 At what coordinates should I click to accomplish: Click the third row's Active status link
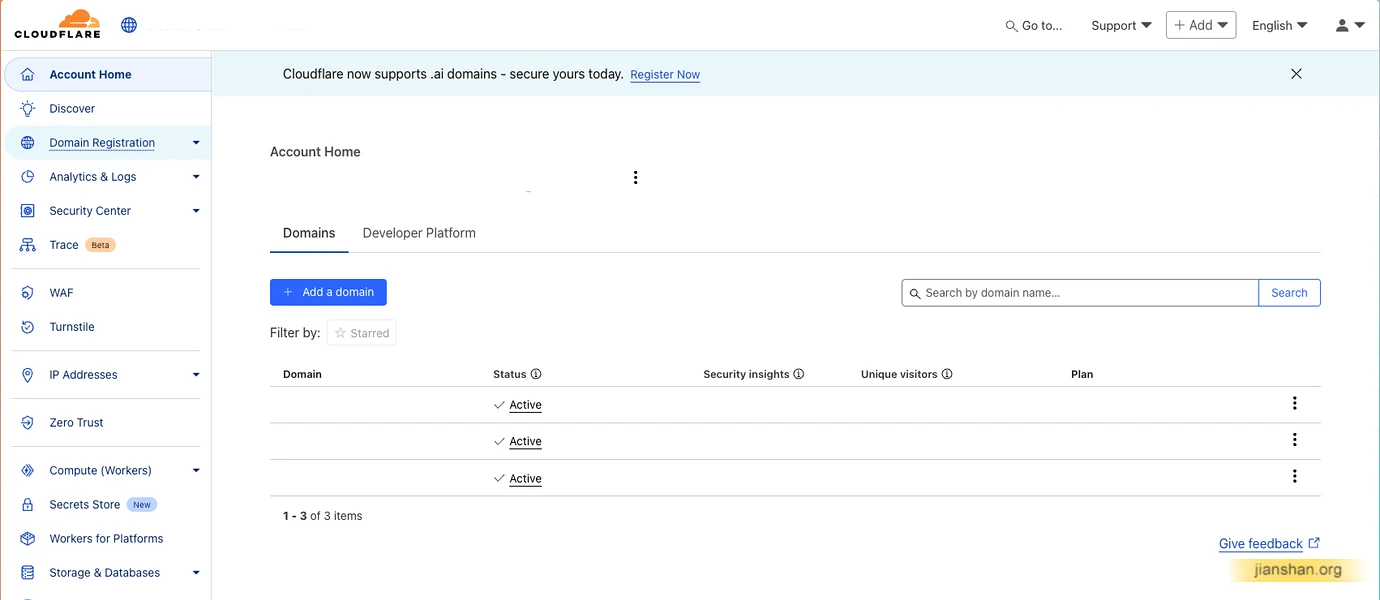[x=525, y=478]
